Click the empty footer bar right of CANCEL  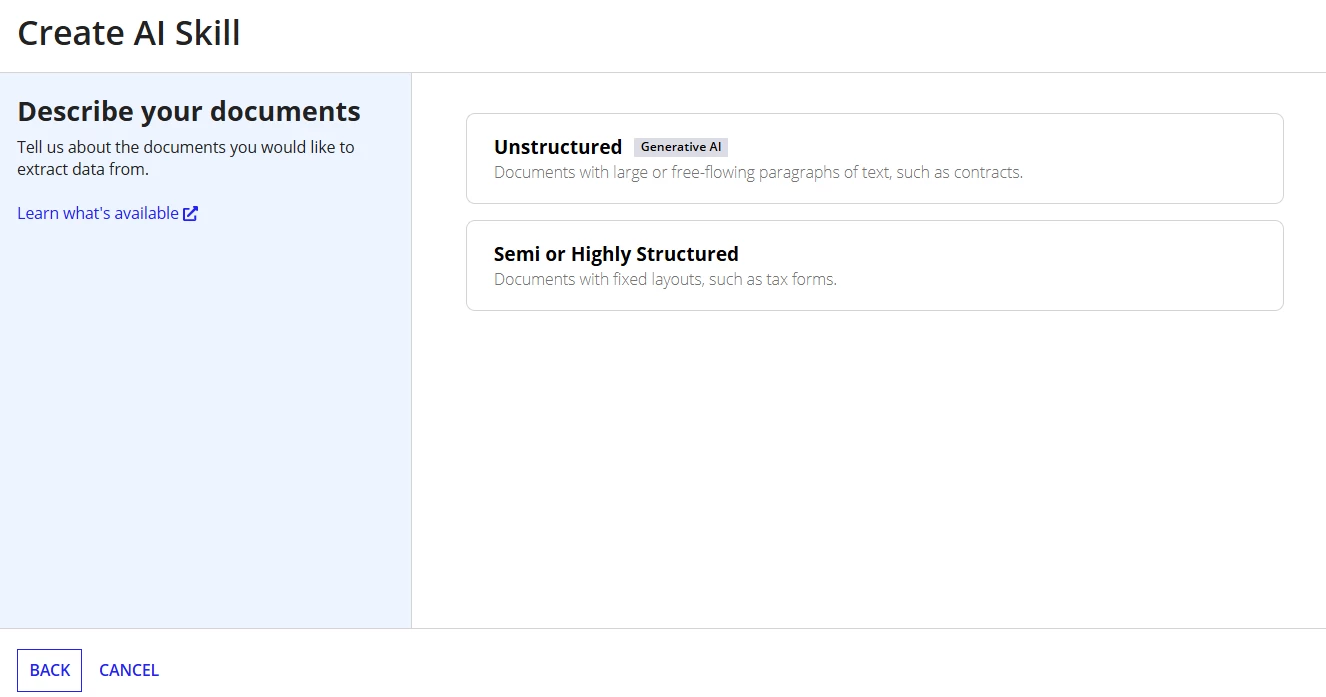[x=740, y=663]
